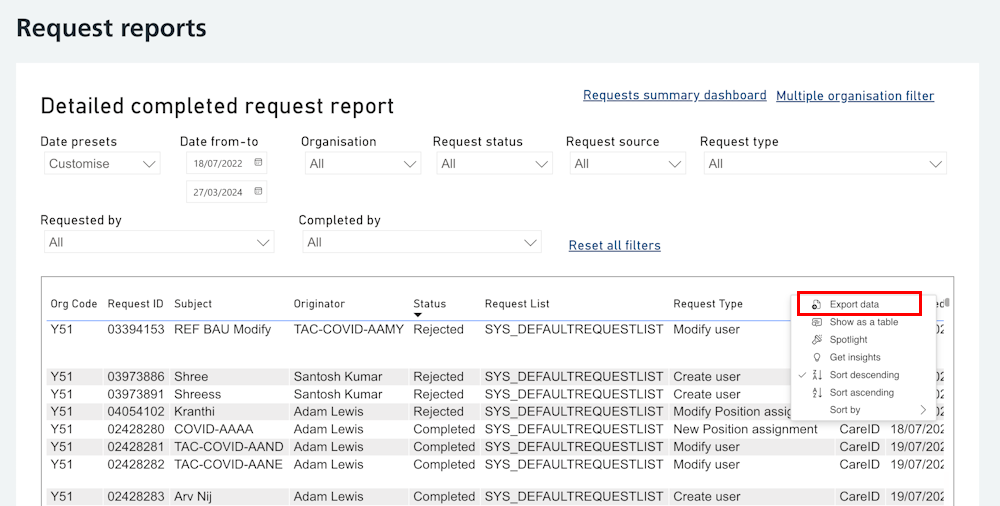Click the 27/03/2024 end date field
Image resolution: width=1000 pixels, height=506 pixels.
tap(226, 191)
